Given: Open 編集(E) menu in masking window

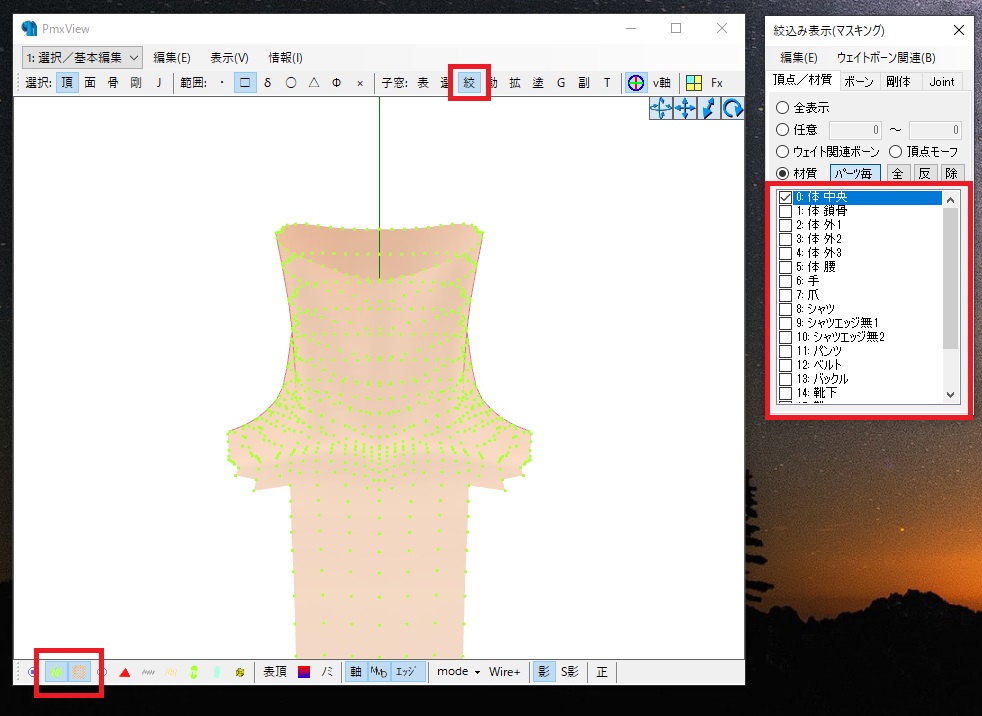Looking at the screenshot, I should tap(799, 58).
